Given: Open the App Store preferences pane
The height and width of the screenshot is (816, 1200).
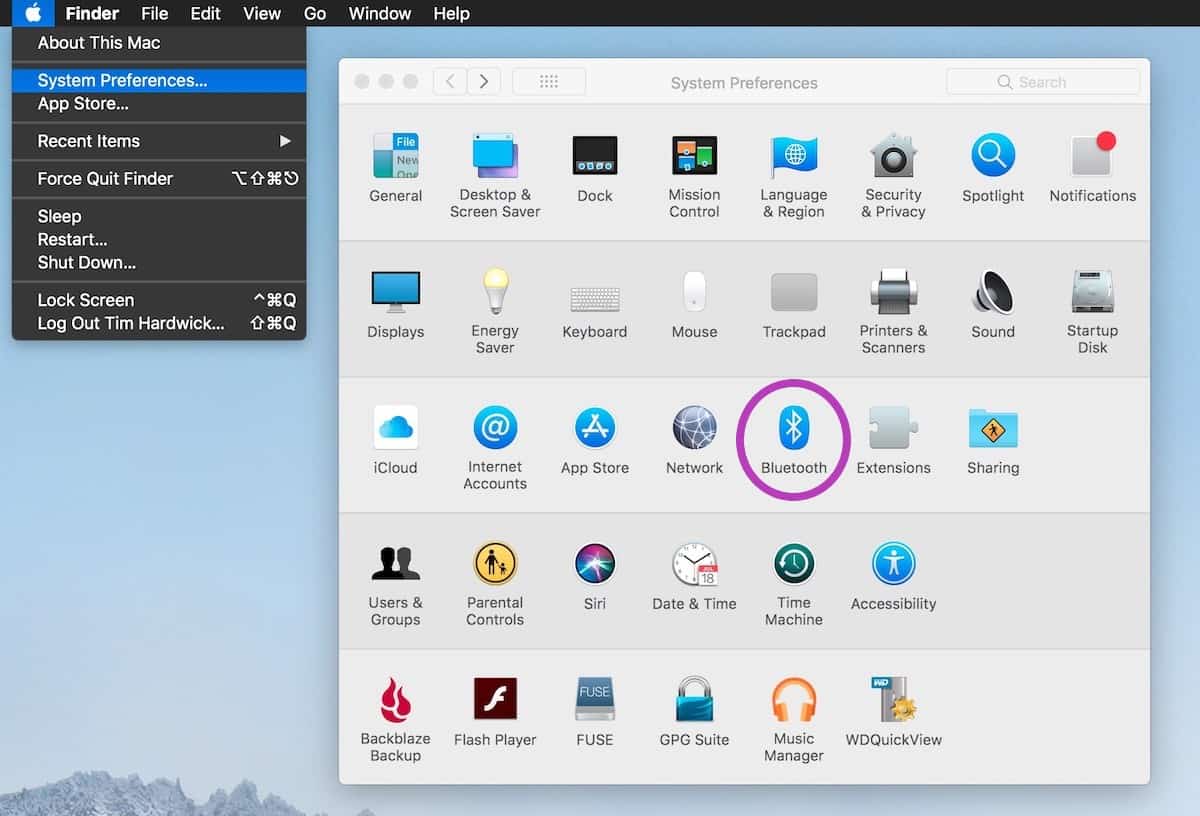Looking at the screenshot, I should pos(595,440).
